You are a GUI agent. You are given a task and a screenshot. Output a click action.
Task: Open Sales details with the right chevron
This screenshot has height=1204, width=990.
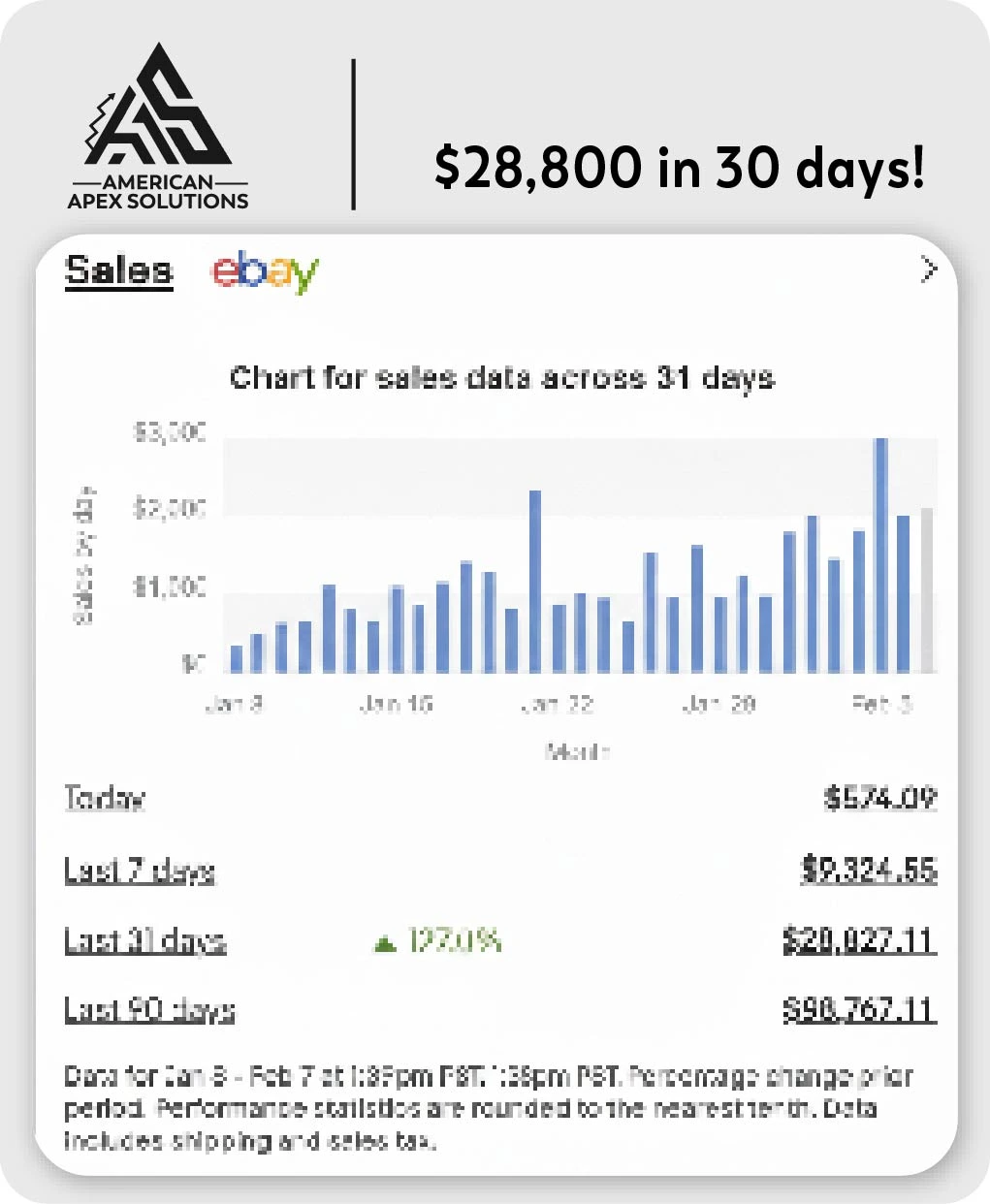pyautogui.click(x=928, y=269)
